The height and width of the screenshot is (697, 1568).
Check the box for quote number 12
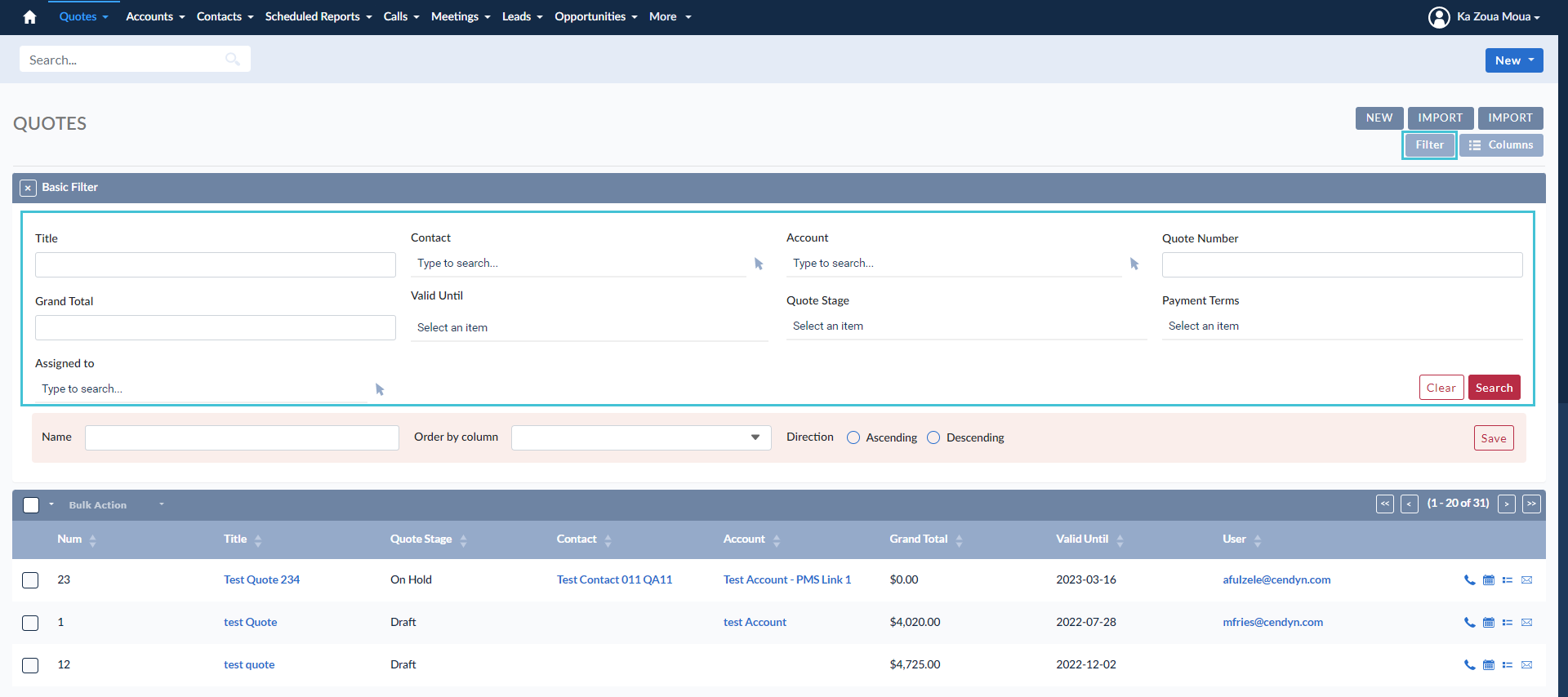pos(30,665)
